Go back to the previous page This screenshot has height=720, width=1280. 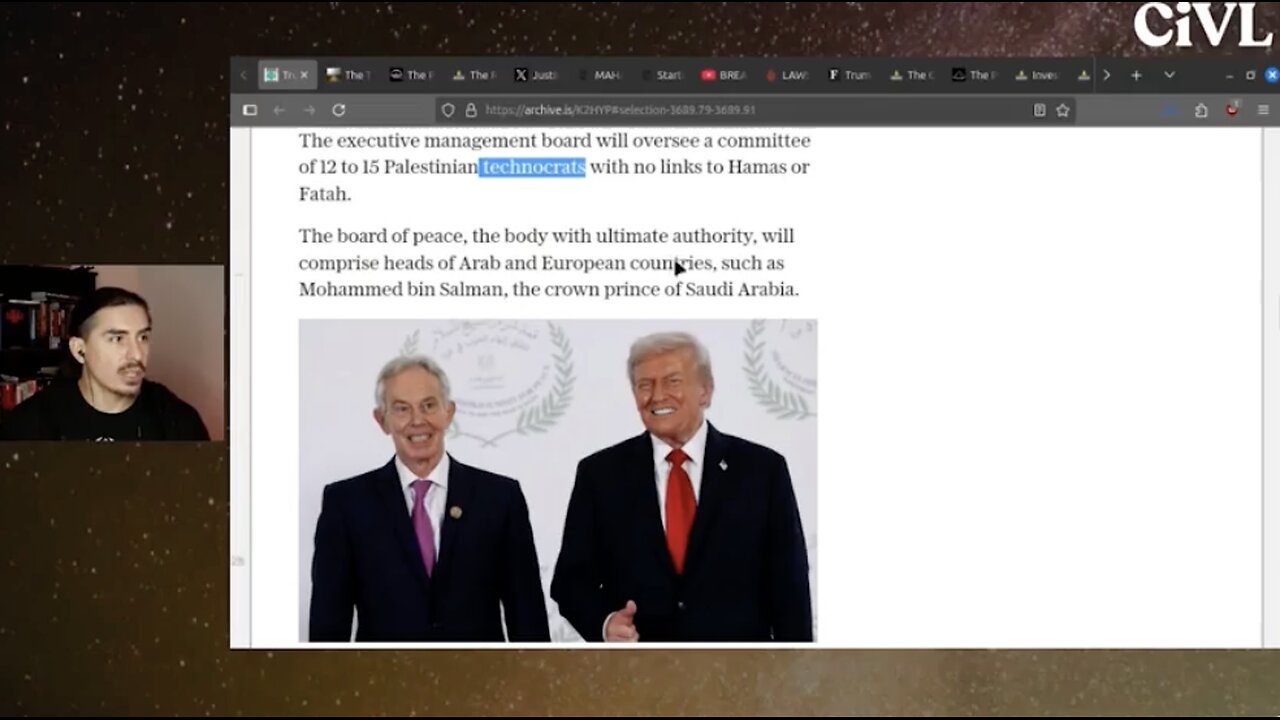279,110
